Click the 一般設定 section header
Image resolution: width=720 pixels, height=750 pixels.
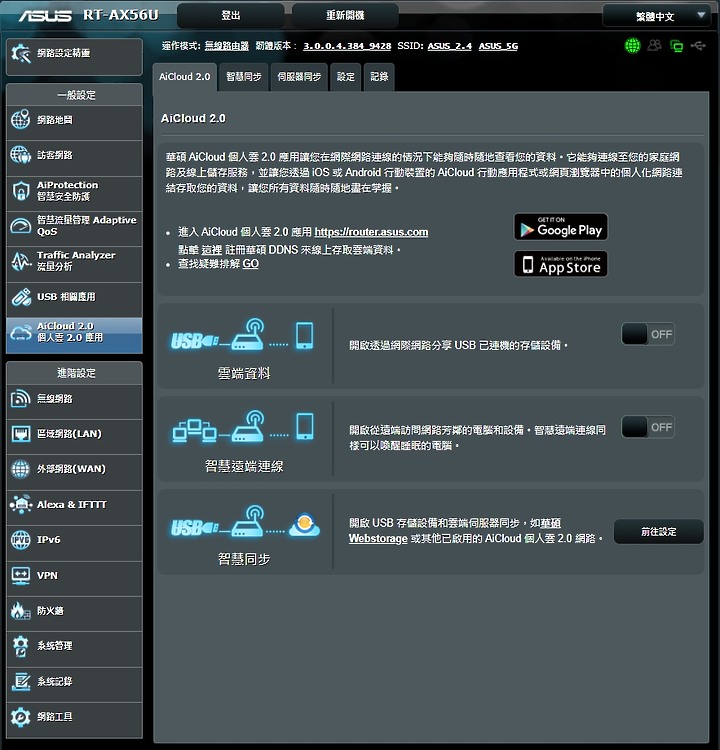click(x=75, y=95)
